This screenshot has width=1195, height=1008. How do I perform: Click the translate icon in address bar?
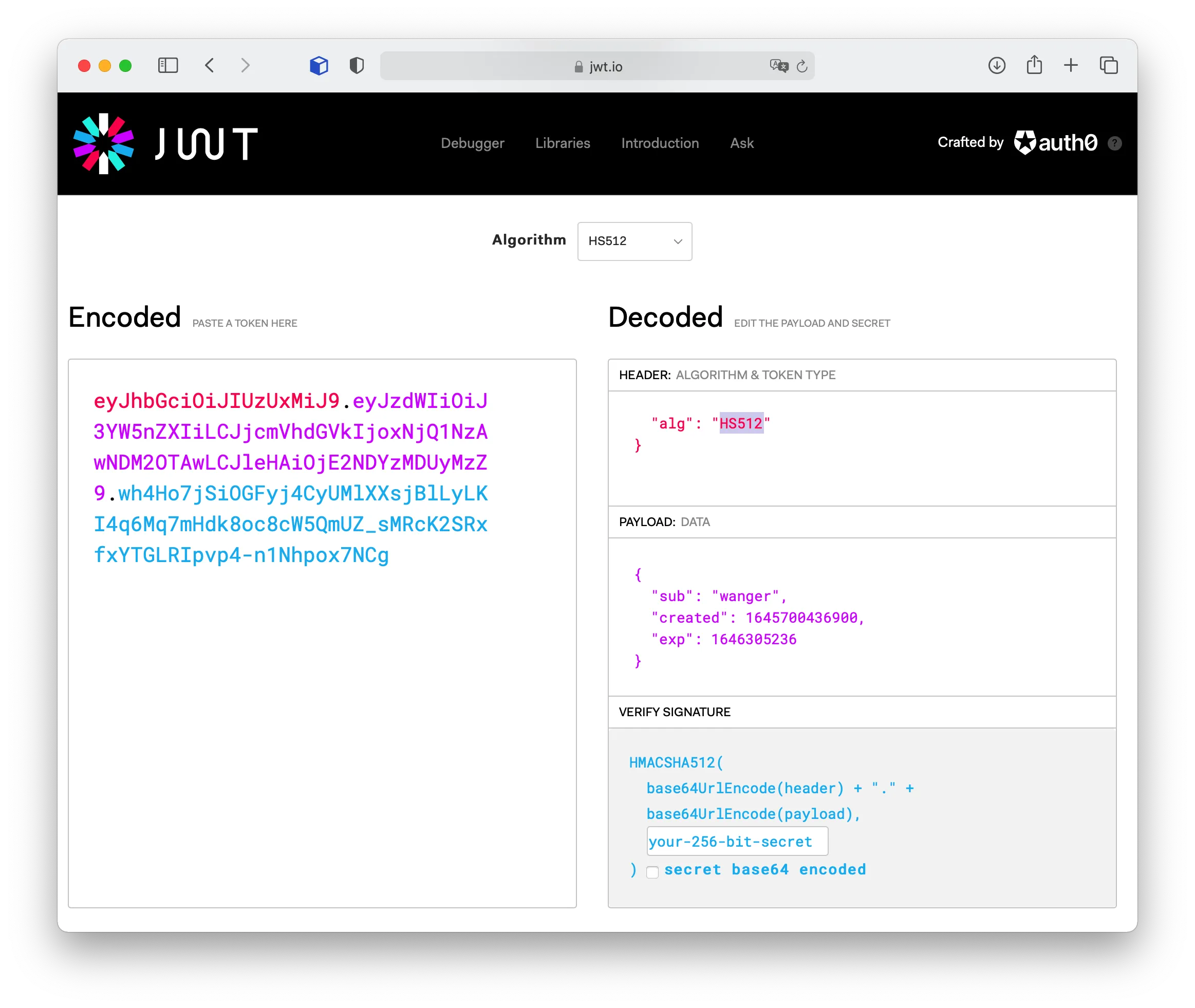click(x=778, y=66)
